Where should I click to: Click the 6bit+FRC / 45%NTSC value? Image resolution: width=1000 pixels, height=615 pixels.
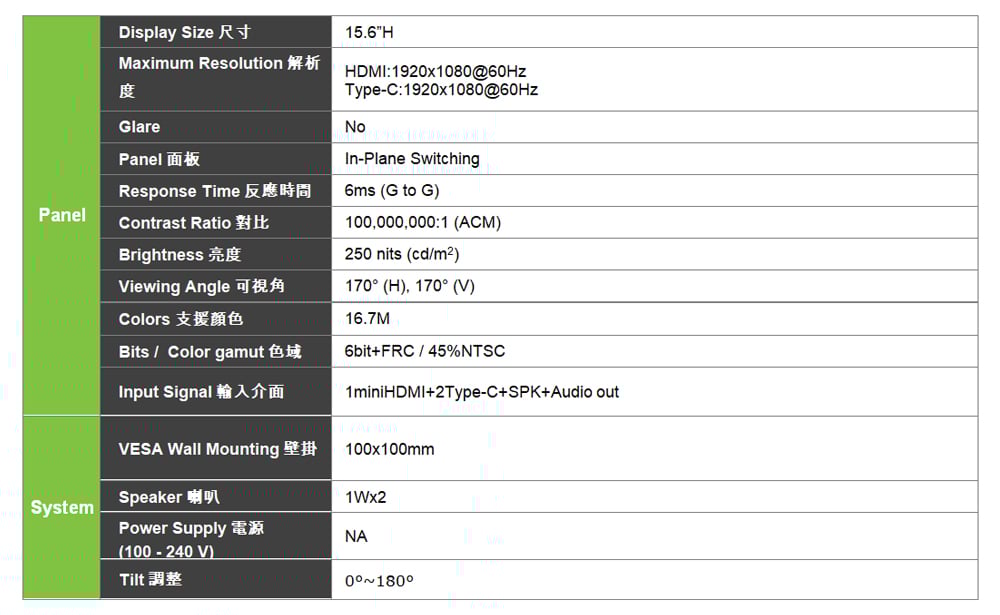click(425, 351)
